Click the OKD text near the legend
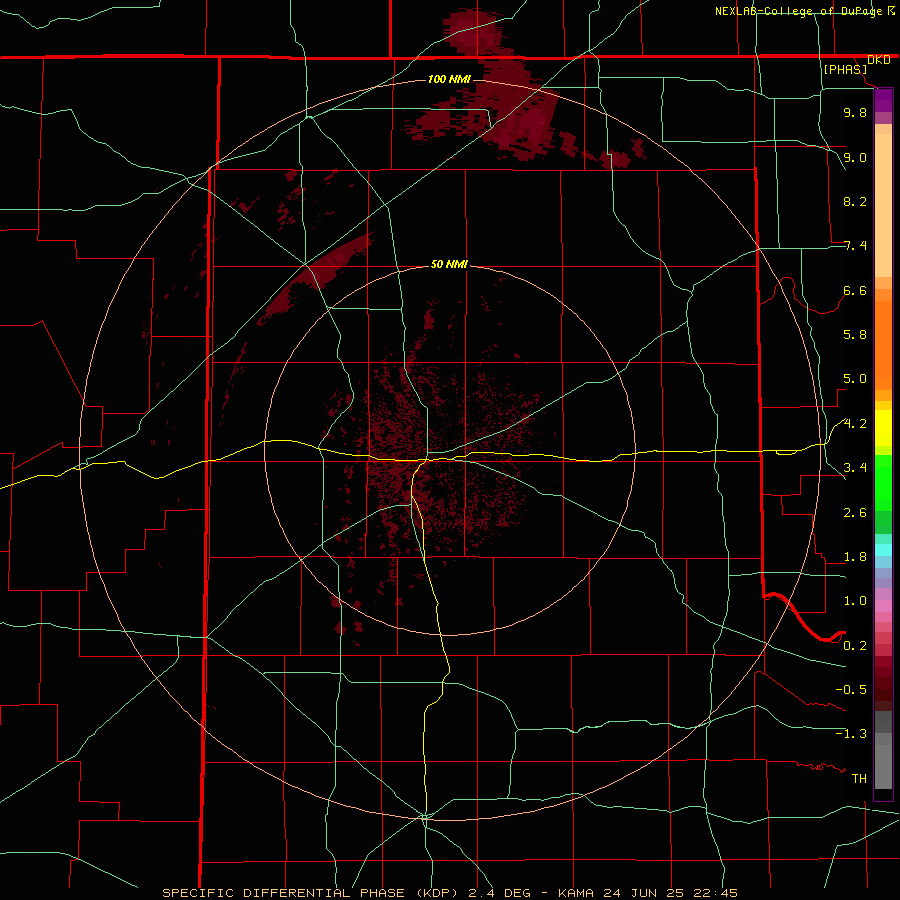 pyautogui.click(x=878, y=60)
